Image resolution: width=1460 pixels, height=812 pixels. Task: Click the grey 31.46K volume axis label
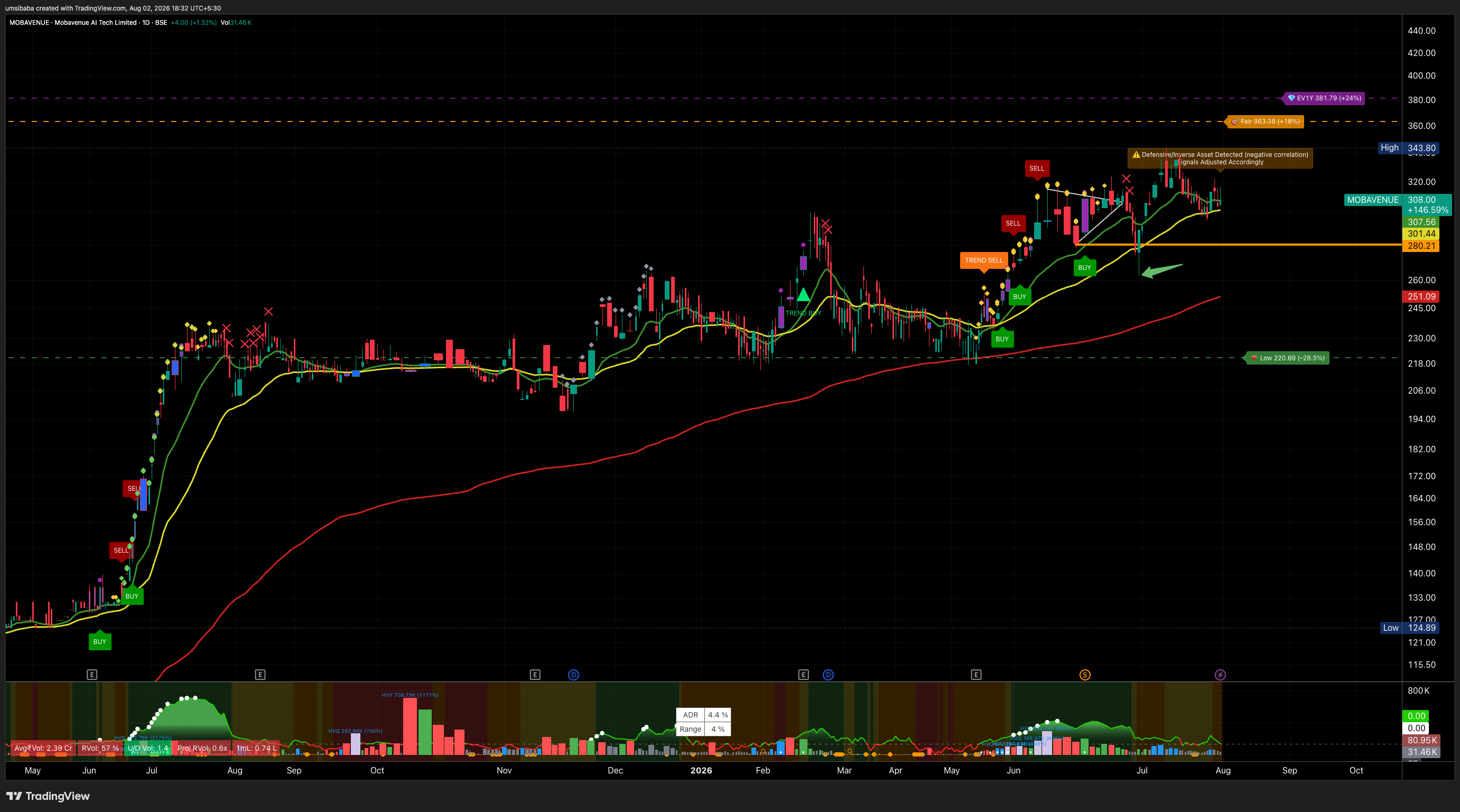coord(1422,752)
